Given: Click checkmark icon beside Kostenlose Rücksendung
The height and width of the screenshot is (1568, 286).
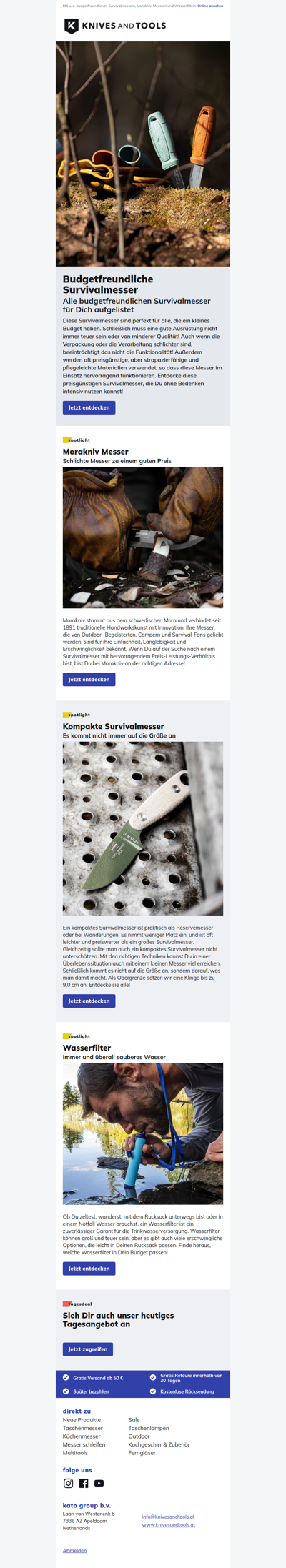Looking at the screenshot, I should point(153,1391).
